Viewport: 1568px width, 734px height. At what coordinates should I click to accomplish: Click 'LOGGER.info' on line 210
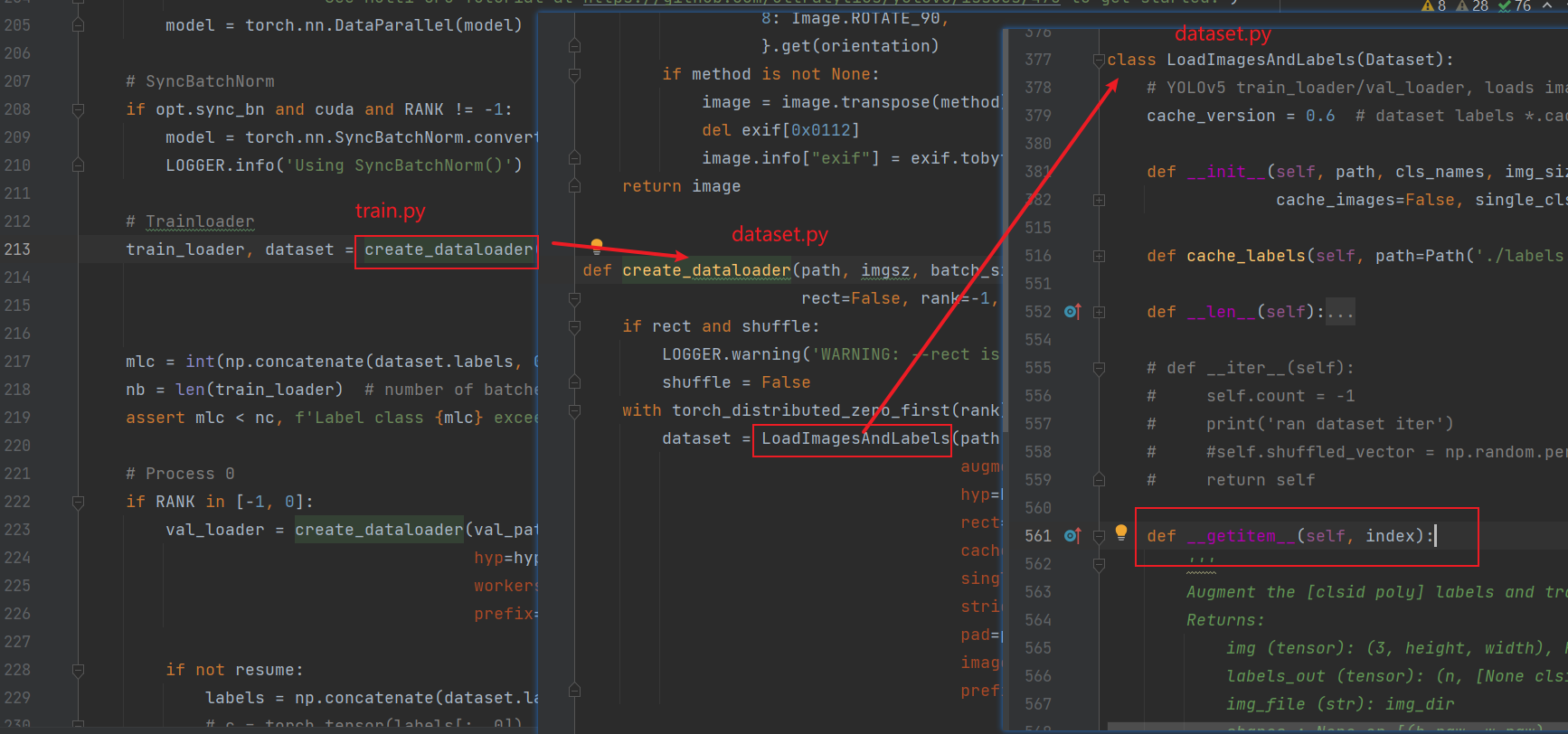tap(220, 165)
